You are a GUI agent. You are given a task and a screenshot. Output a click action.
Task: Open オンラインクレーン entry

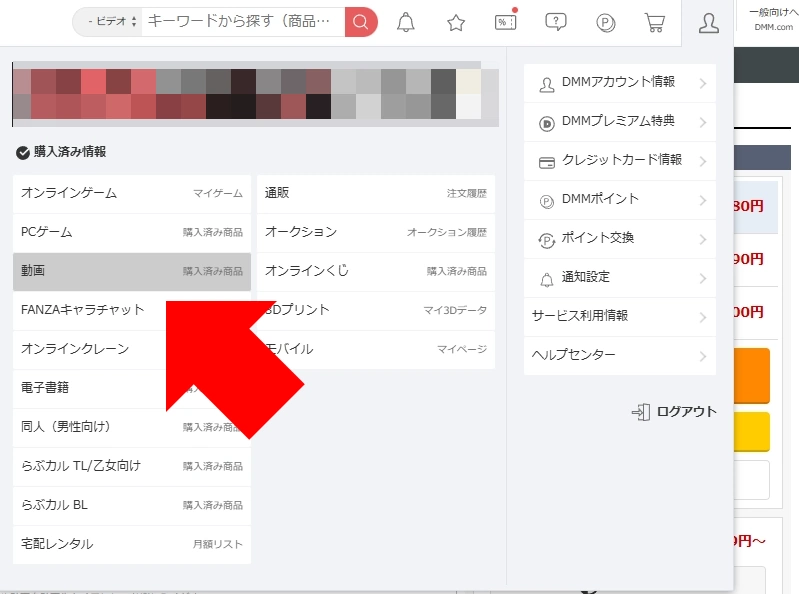(x=132, y=349)
